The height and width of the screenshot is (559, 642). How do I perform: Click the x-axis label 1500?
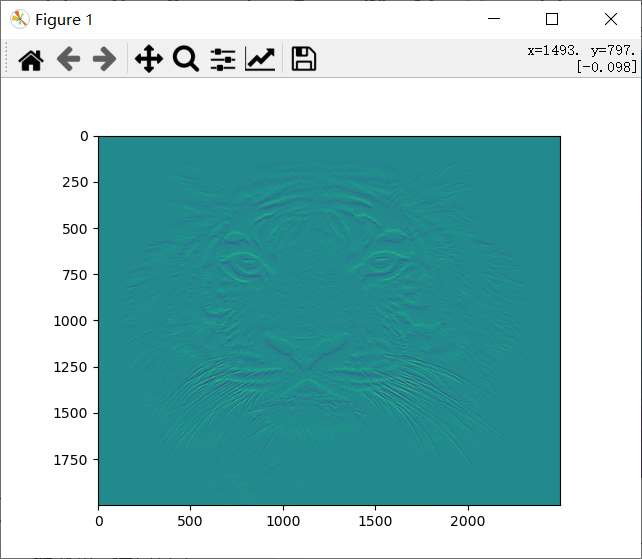coord(375,521)
